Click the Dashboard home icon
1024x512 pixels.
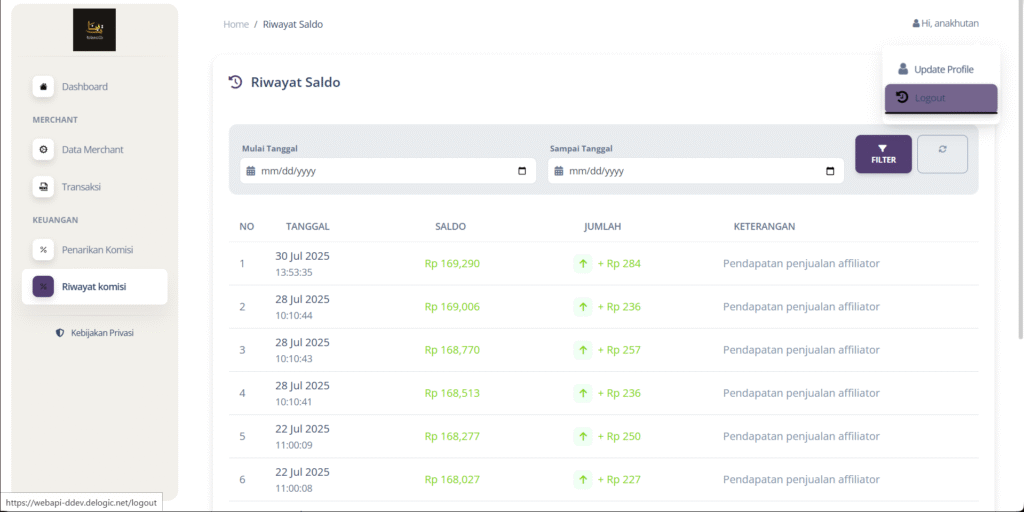(43, 86)
